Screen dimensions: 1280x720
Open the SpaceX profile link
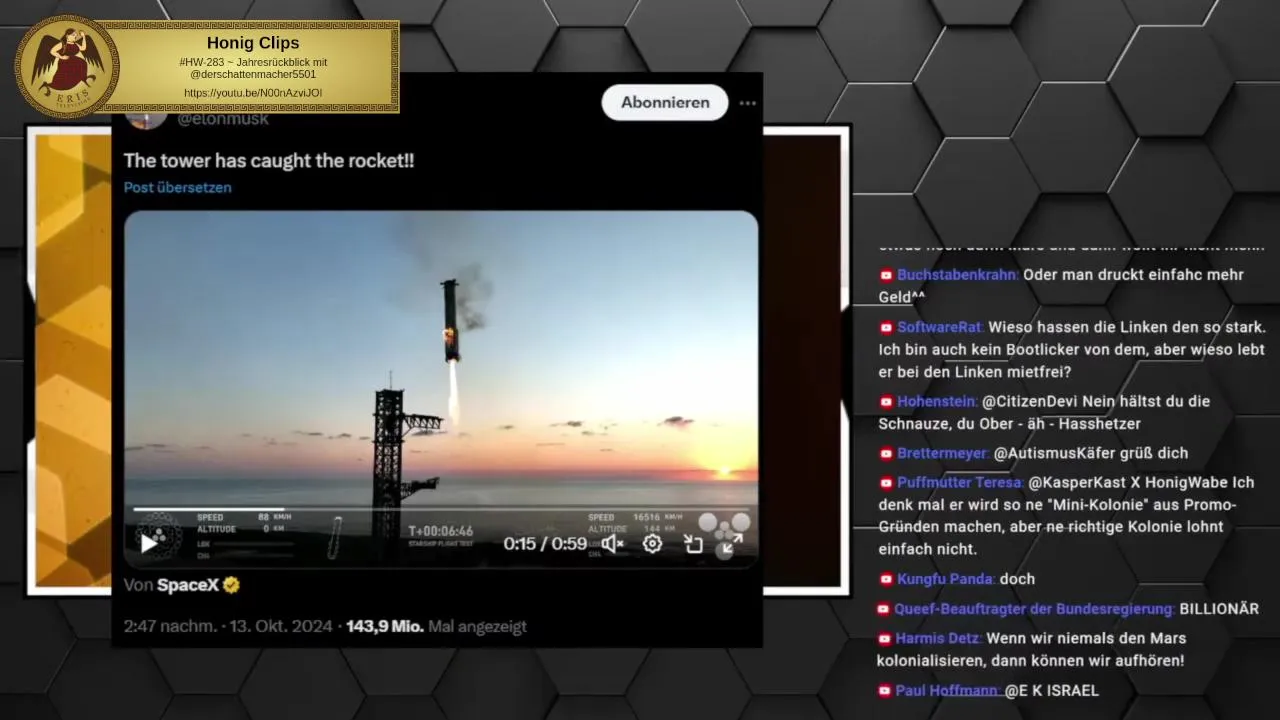point(188,585)
